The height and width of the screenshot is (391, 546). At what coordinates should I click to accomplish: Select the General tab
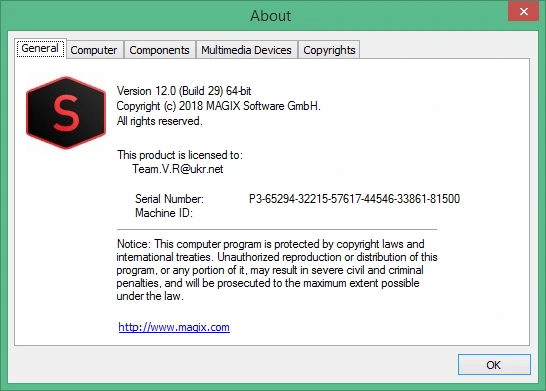pyautogui.click(x=40, y=48)
